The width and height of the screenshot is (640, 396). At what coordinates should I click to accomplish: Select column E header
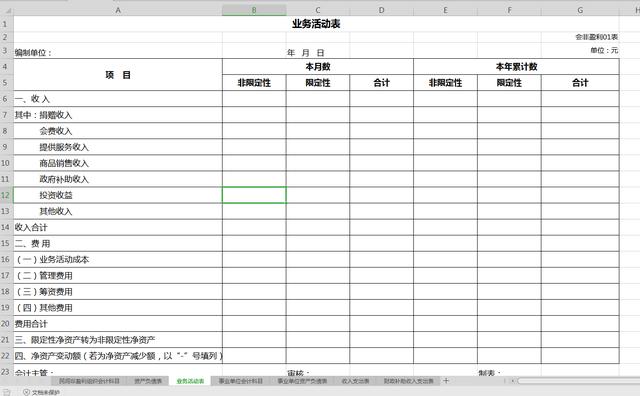pos(445,10)
